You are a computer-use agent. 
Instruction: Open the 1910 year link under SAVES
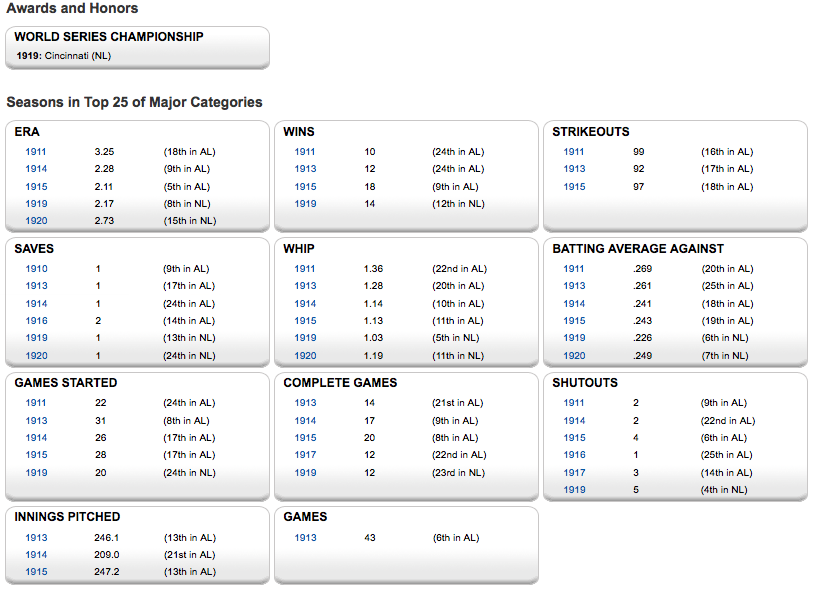click(36, 269)
